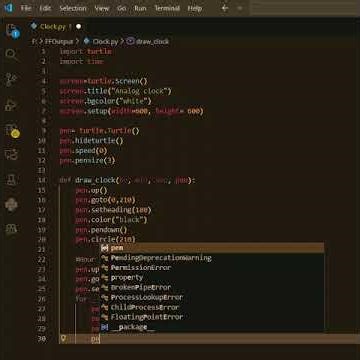Click the 'import turtle' code line

pos(86,52)
